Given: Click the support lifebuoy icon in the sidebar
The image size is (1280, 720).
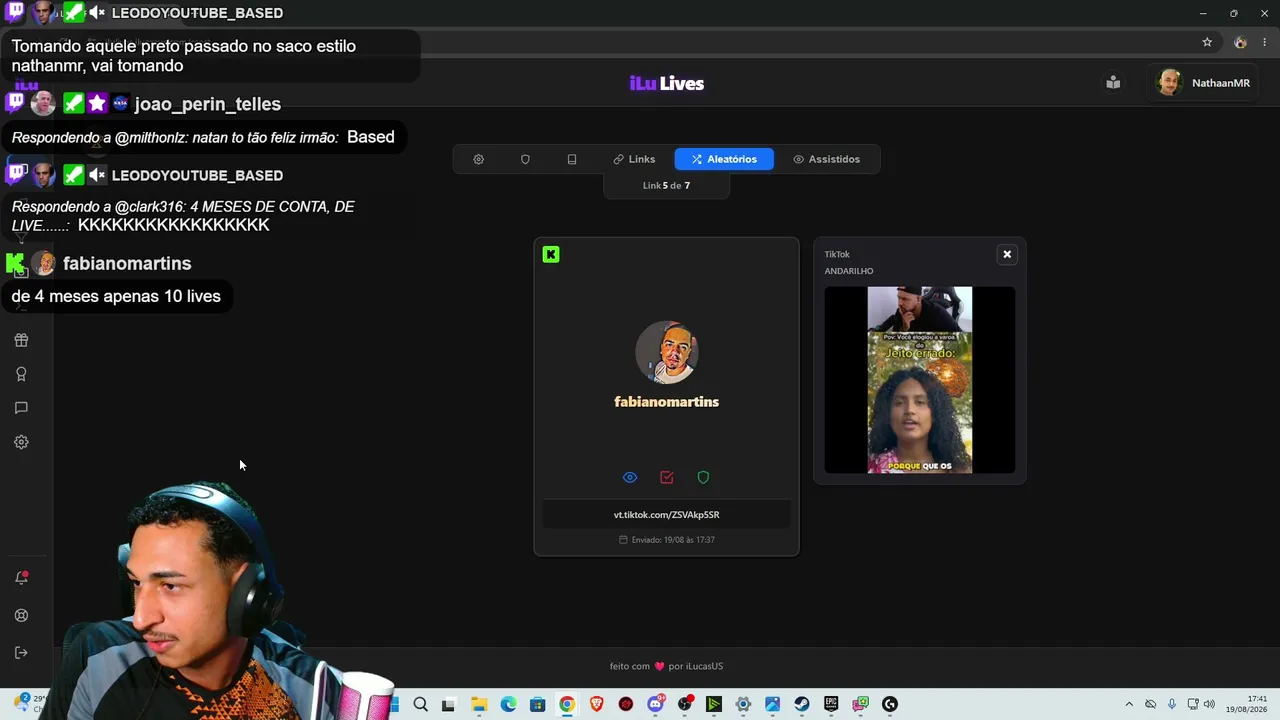Looking at the screenshot, I should click(x=21, y=616).
